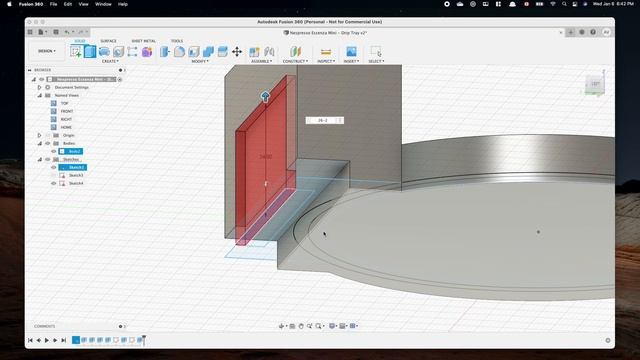Open the Construct dropdown menu
Viewport: 640px width, 360px height.
point(296,61)
